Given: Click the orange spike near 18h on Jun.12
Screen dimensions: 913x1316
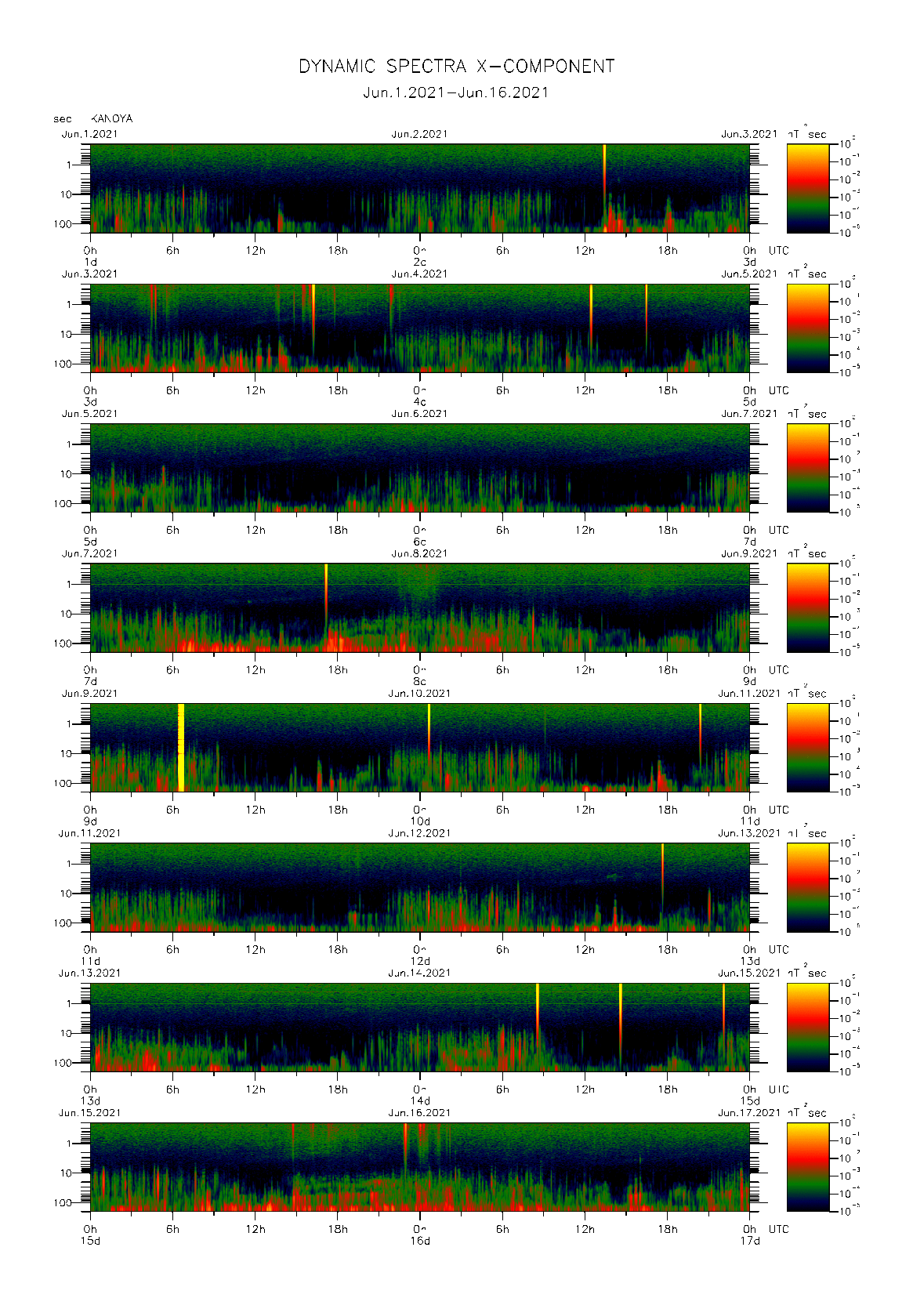Looking at the screenshot, I should 662,866.
